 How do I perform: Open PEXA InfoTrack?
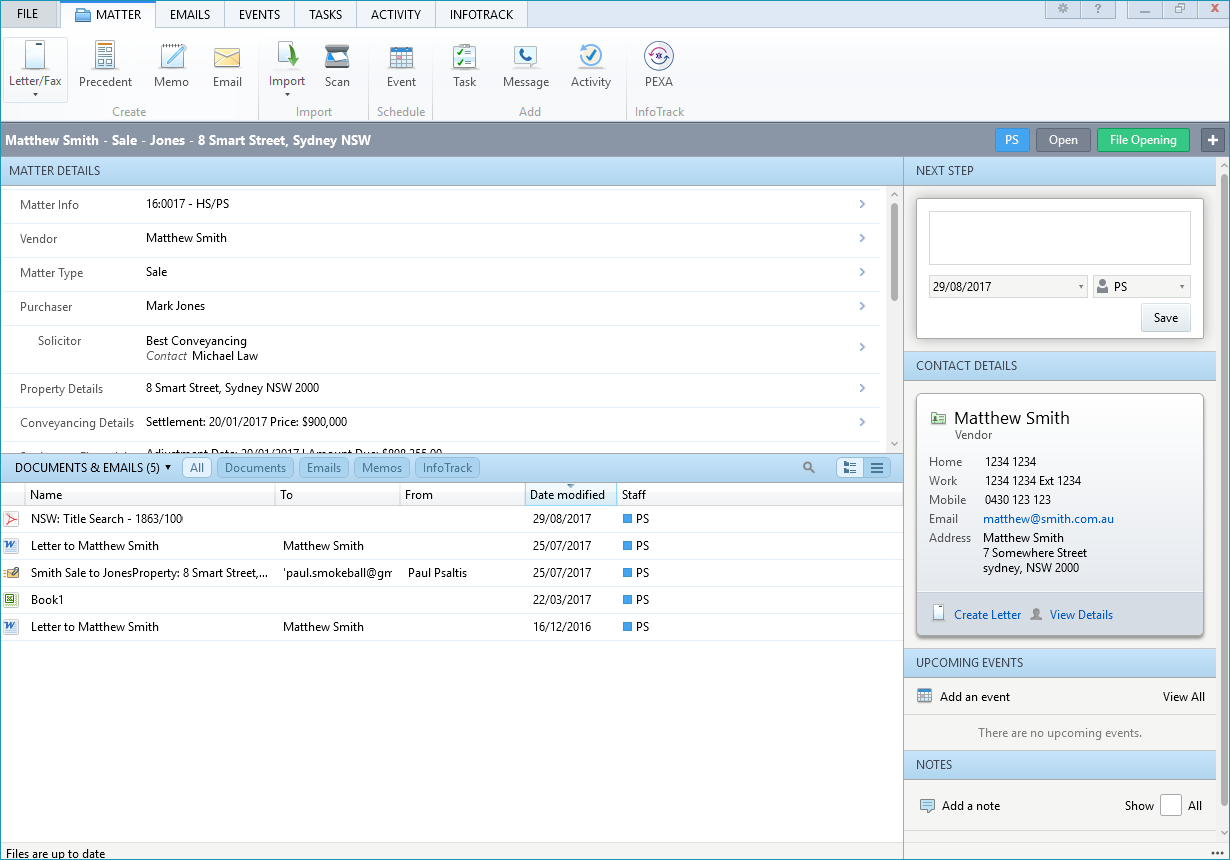tap(659, 64)
